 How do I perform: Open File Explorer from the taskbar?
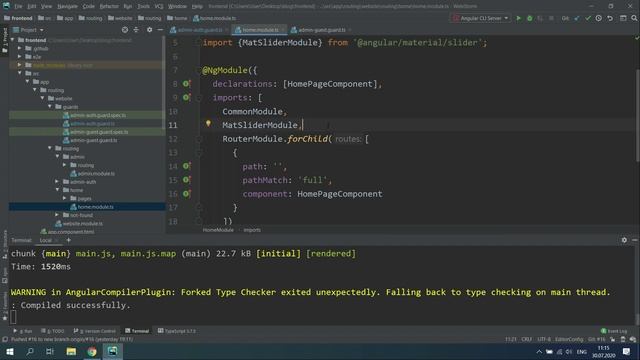(71, 351)
